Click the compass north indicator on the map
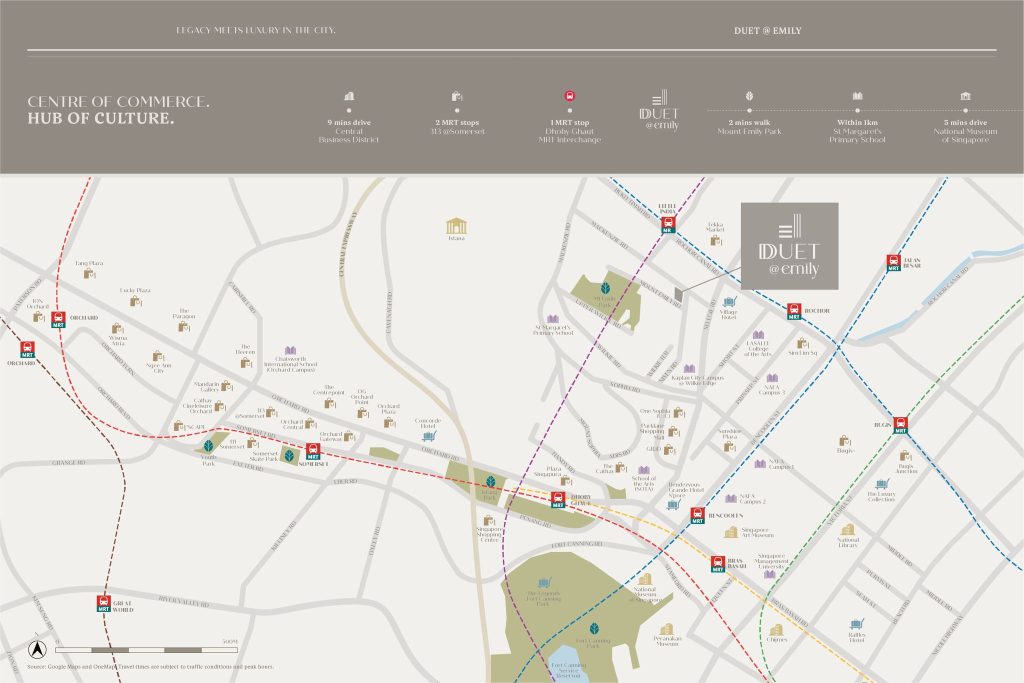 pyautogui.click(x=37, y=648)
